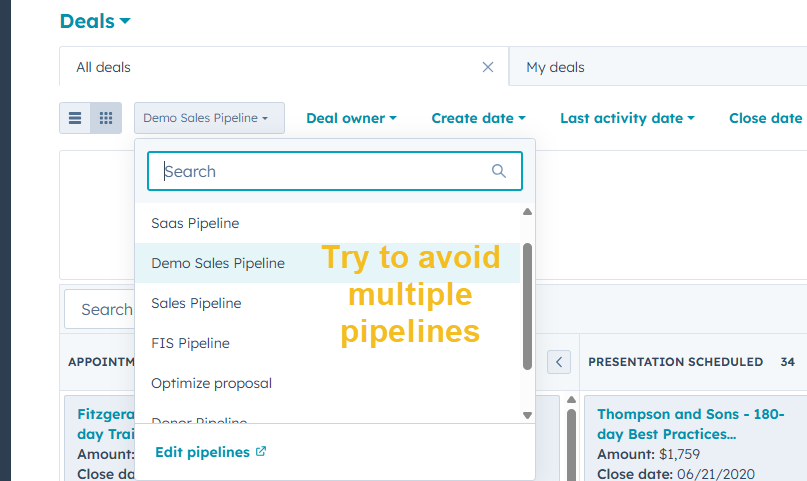Image resolution: width=807 pixels, height=481 pixels.
Task: Open the Last activity date filter
Action: tap(627, 118)
